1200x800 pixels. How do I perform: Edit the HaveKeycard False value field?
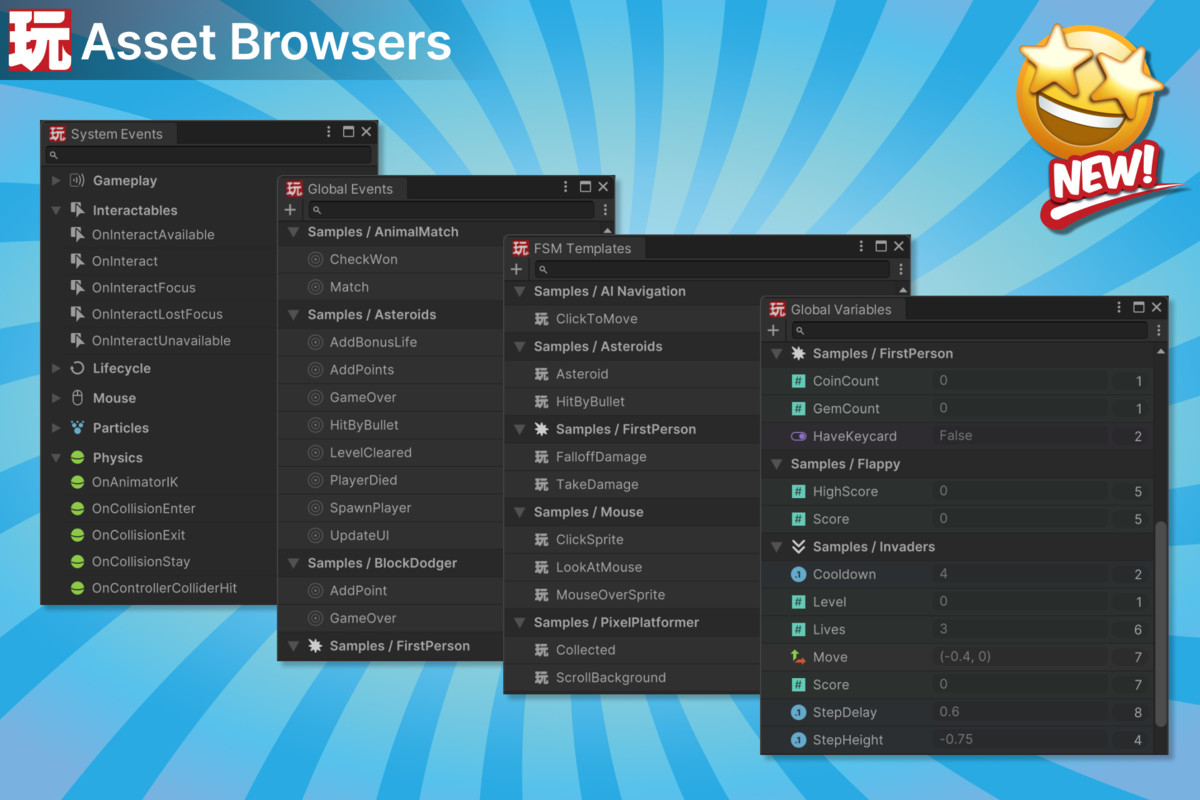pyautogui.click(x=1020, y=436)
